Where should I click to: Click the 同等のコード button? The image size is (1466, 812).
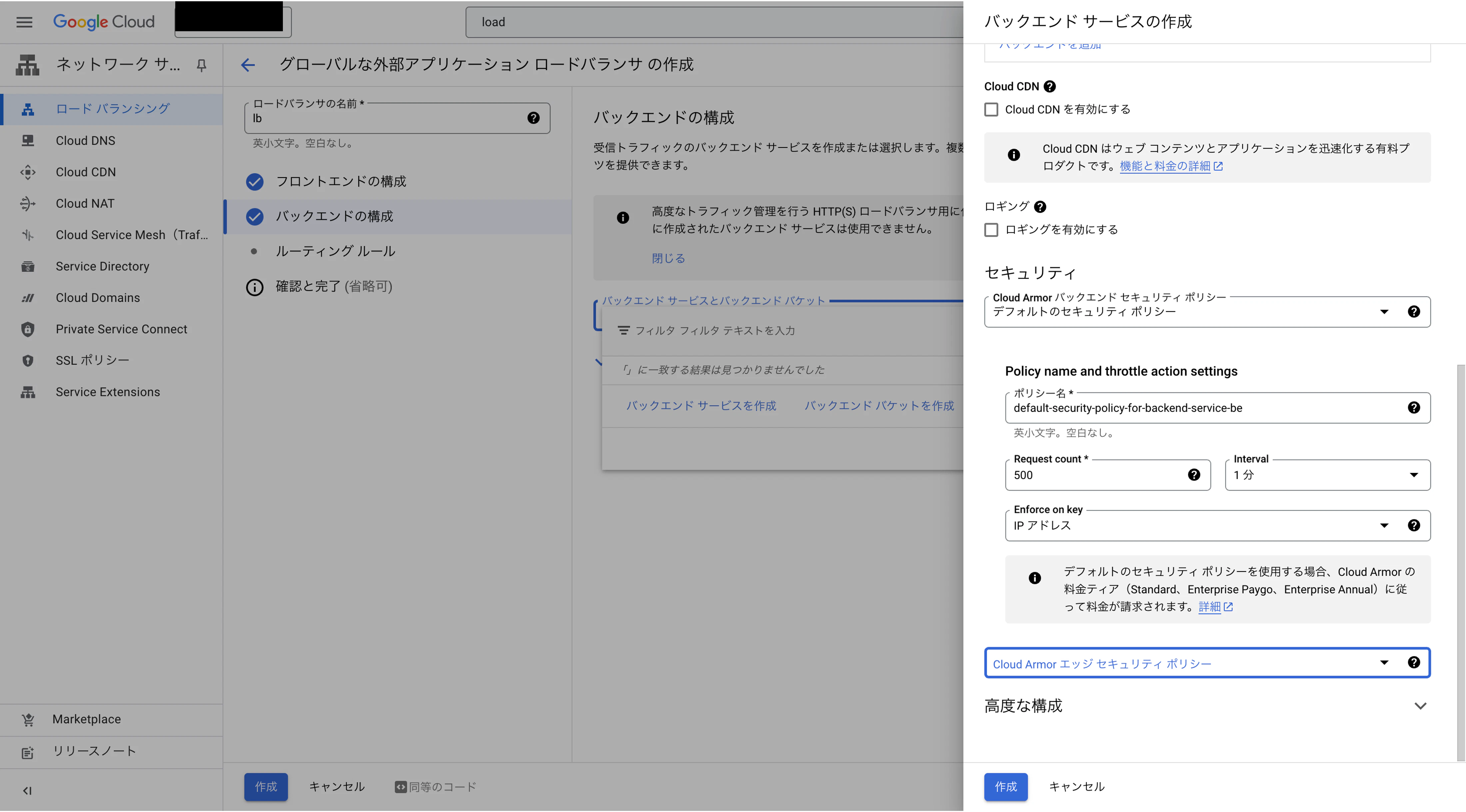(436, 788)
